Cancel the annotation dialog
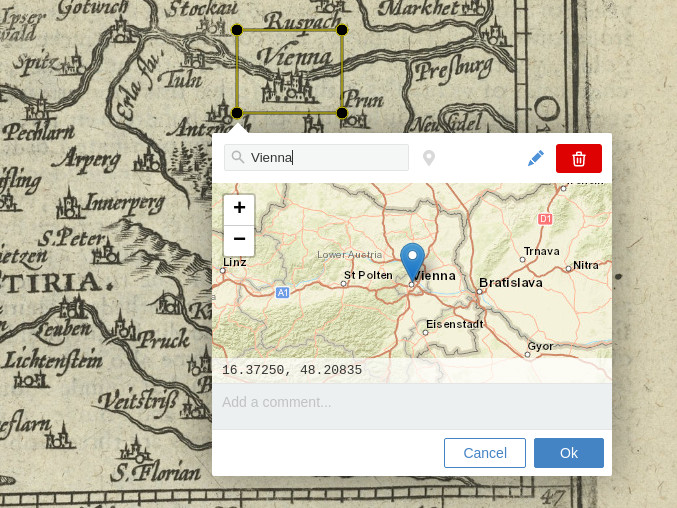Screen dimensions: 677x508 pyautogui.click(x=485, y=453)
